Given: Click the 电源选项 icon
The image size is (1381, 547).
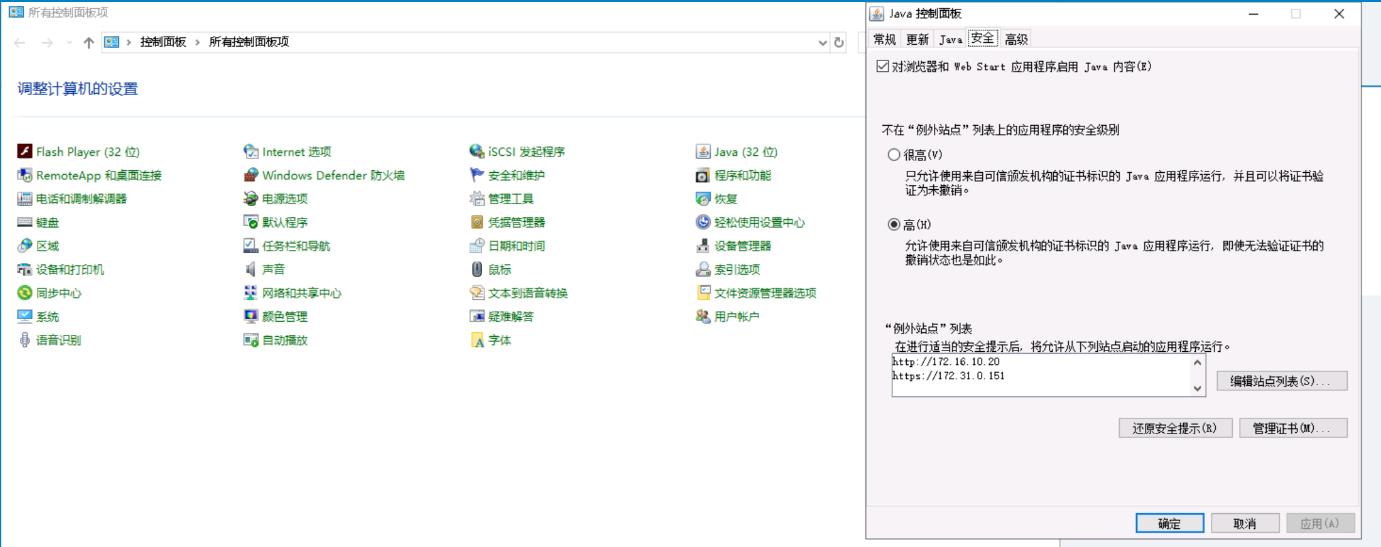Looking at the screenshot, I should coord(251,199).
